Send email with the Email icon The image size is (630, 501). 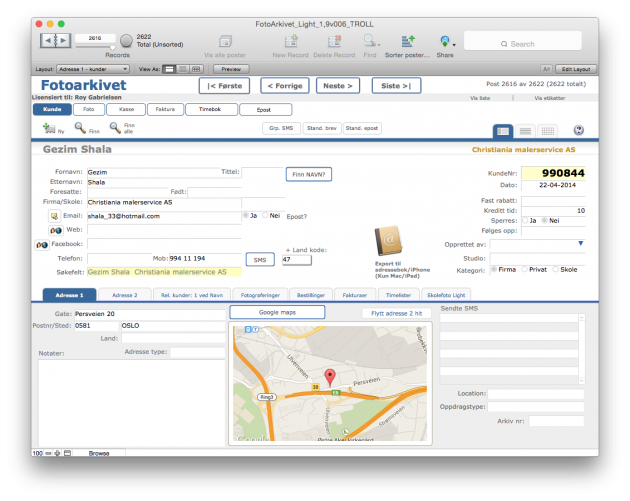(x=54, y=216)
